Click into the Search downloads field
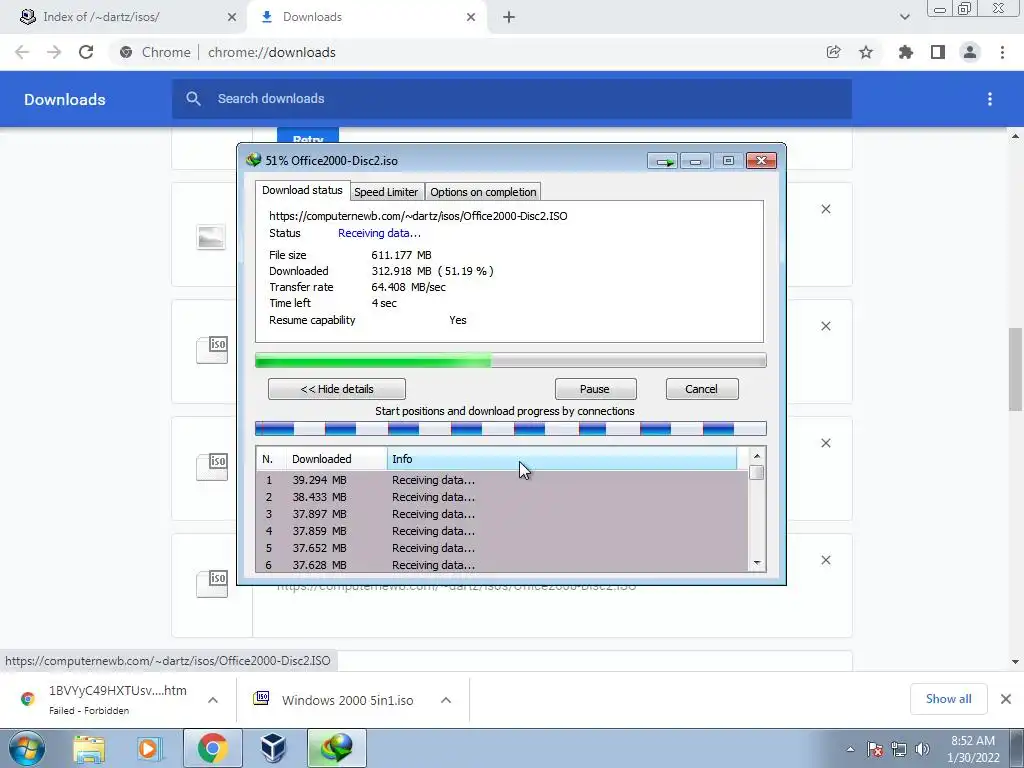The height and width of the screenshot is (768, 1024). tap(512, 99)
